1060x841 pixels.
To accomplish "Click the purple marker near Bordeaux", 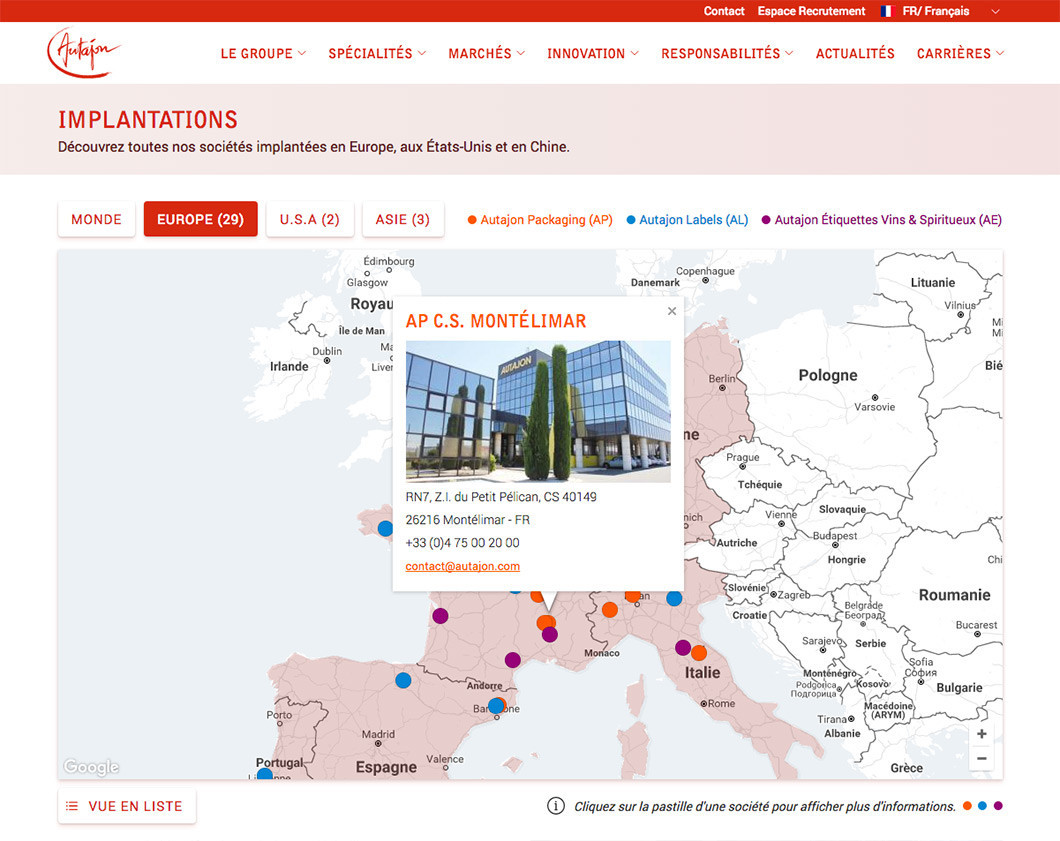I will tap(440, 615).
